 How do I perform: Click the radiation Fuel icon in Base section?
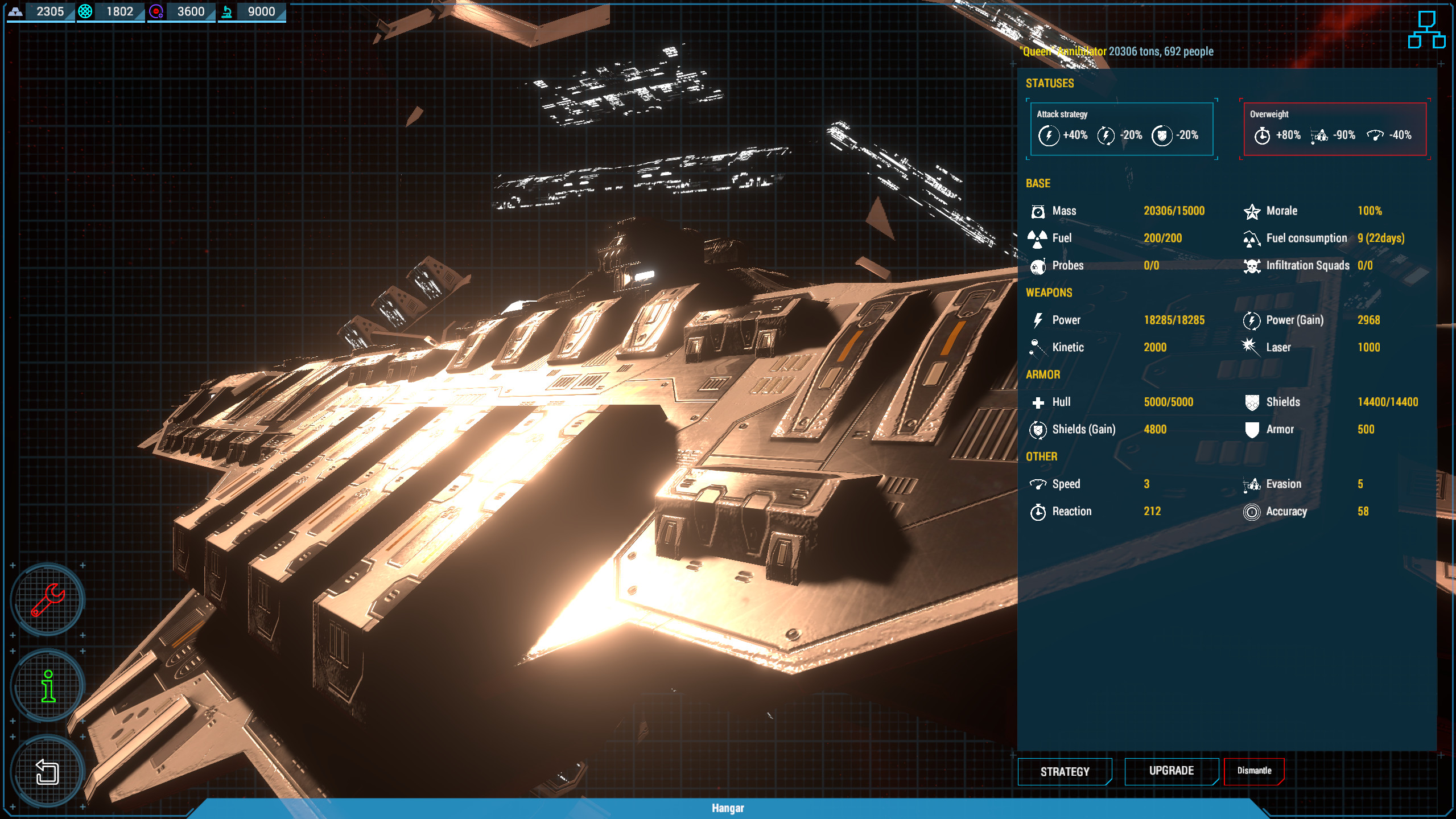pos(1038,238)
